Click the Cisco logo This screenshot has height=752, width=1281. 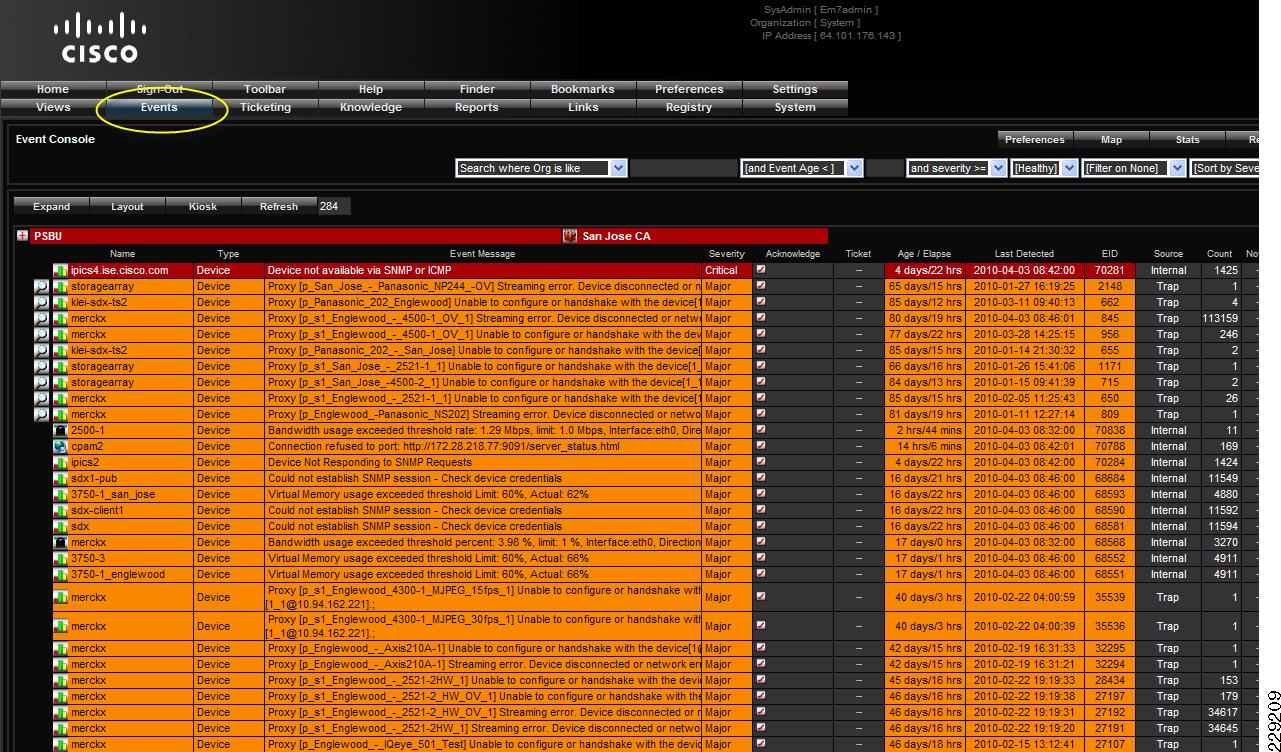pos(99,38)
